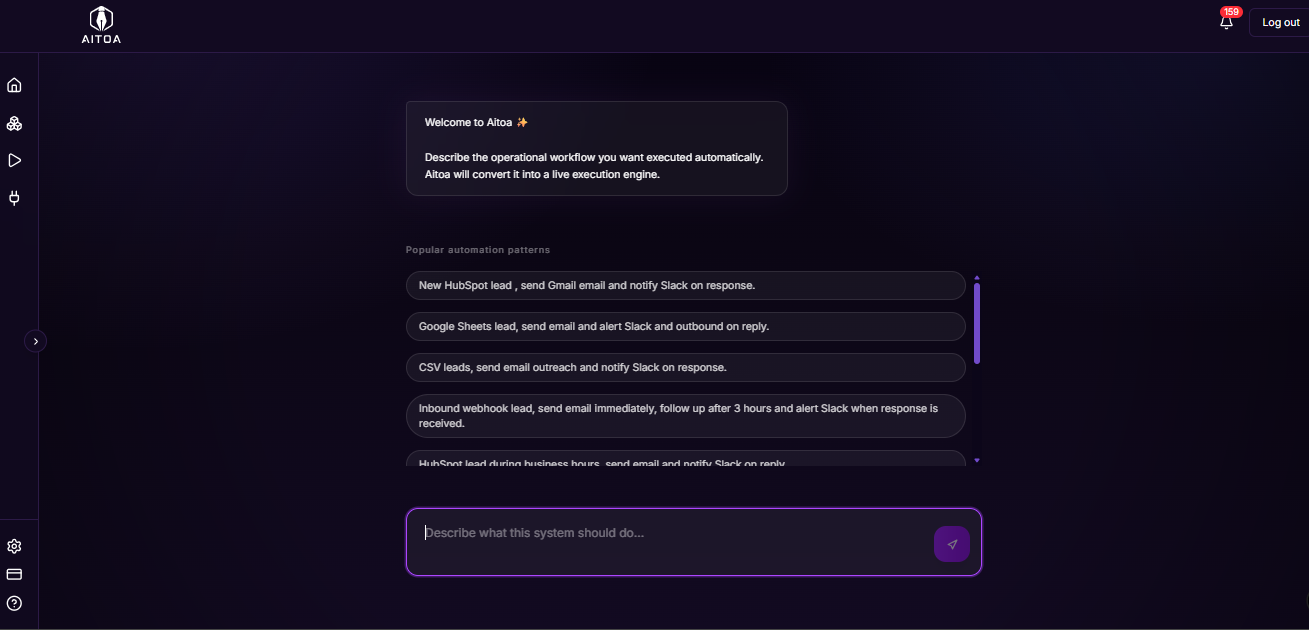Image resolution: width=1309 pixels, height=630 pixels.
Task: Pick the CSV leads email outreach pattern
Action: point(685,367)
